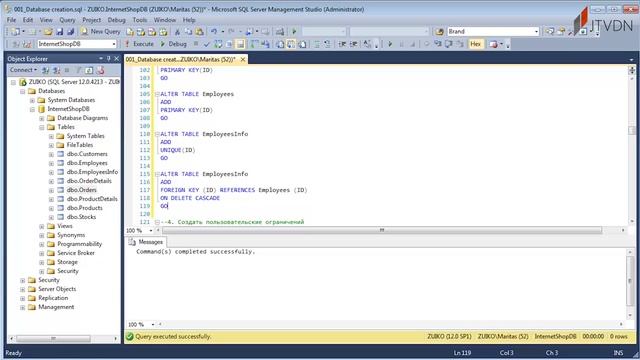
Task: Open the Brand find combo box
Action: coord(536,31)
